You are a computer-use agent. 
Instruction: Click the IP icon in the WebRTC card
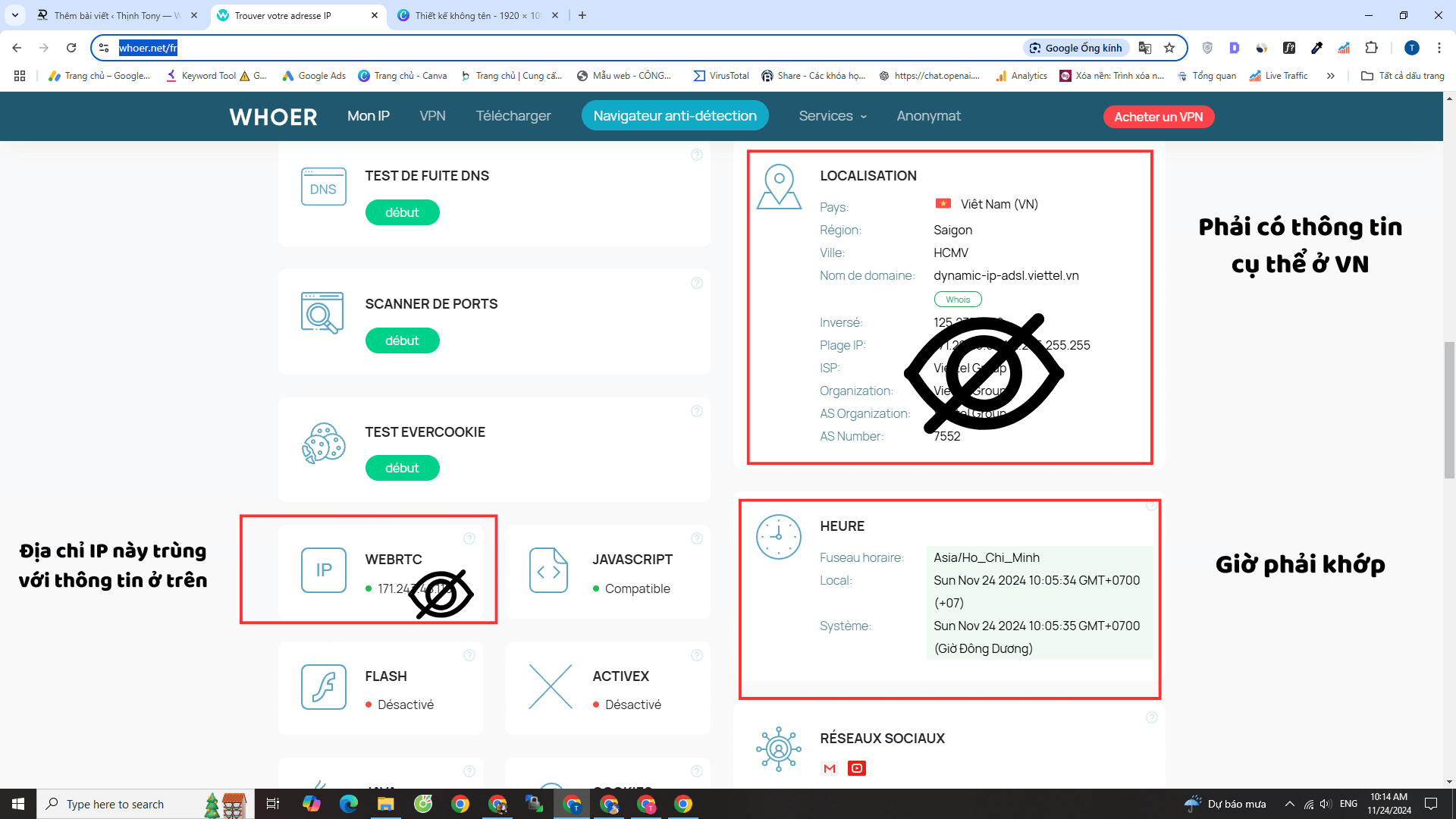point(323,570)
